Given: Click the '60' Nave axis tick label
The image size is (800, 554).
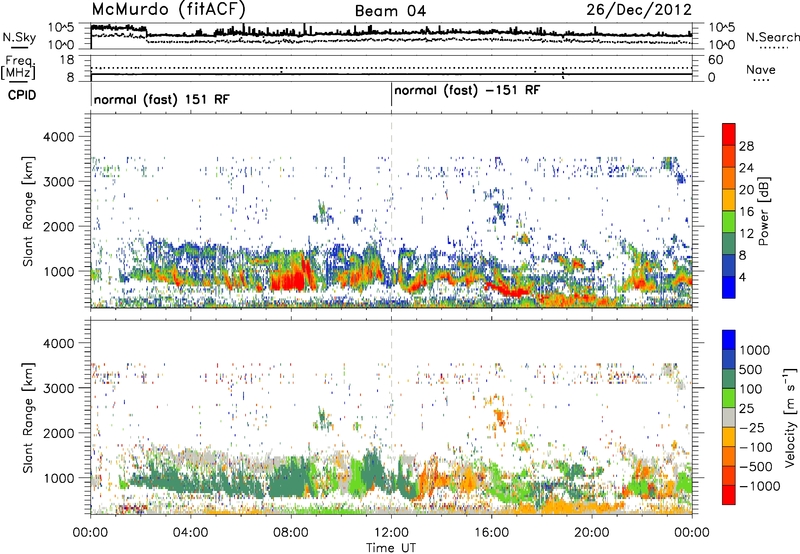Looking at the screenshot, I should click(716, 60).
